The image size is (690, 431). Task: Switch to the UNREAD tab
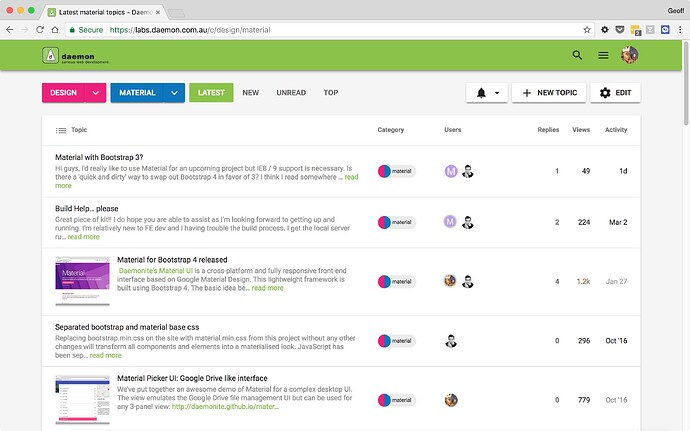coord(291,93)
